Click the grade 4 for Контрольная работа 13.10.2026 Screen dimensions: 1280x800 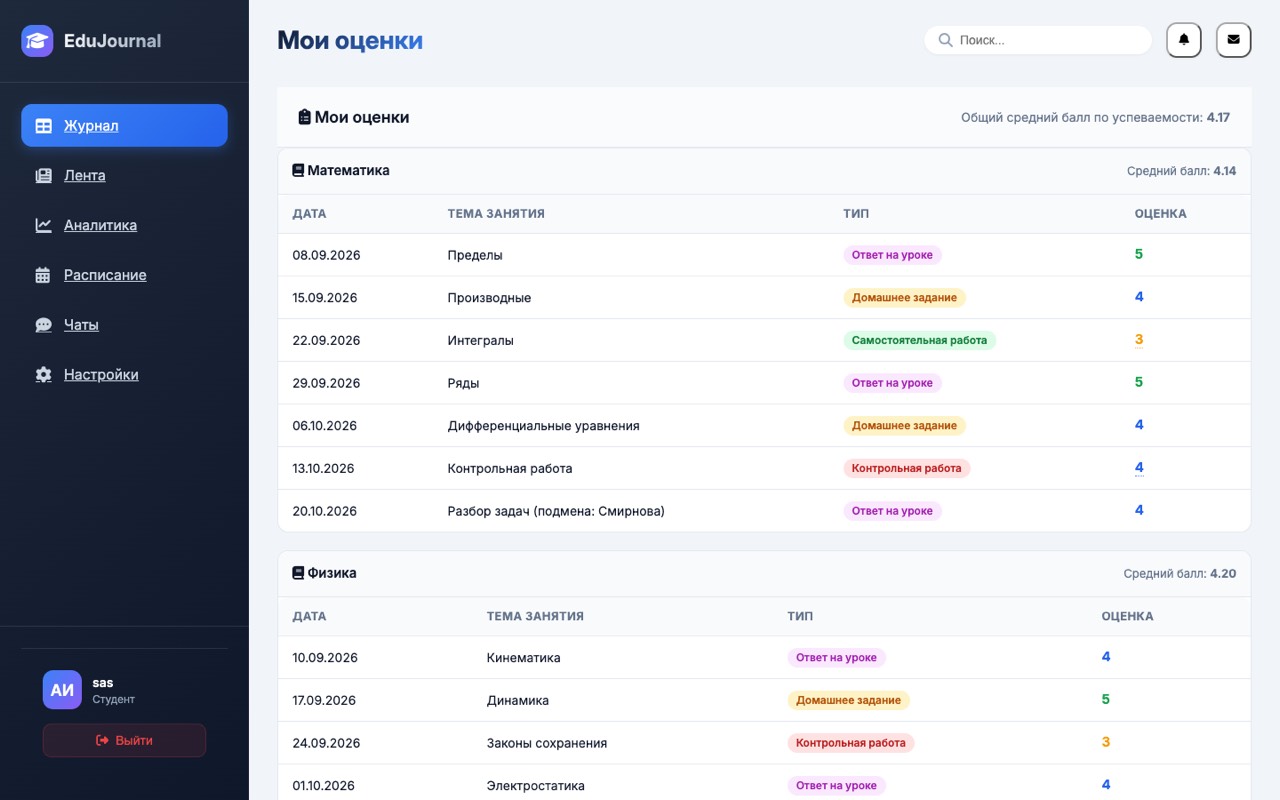(1139, 468)
